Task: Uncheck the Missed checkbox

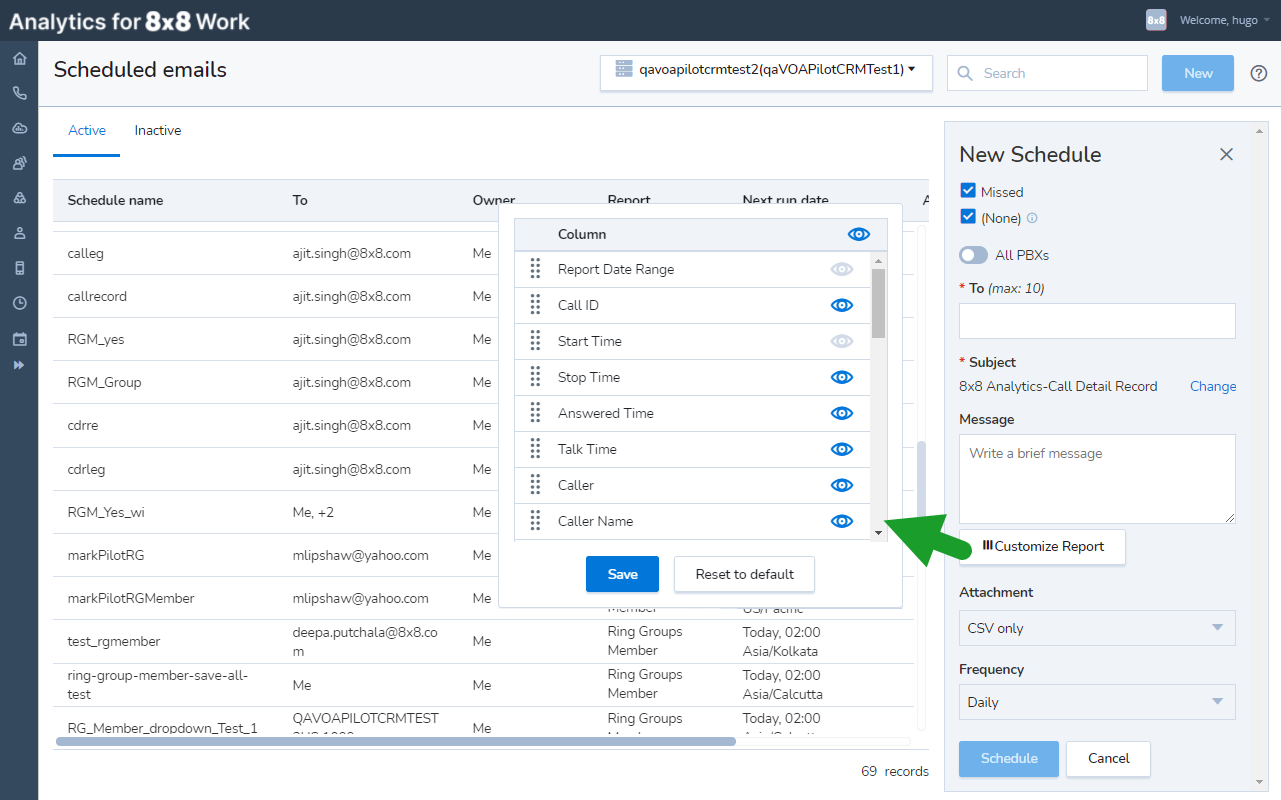Action: [x=967, y=191]
